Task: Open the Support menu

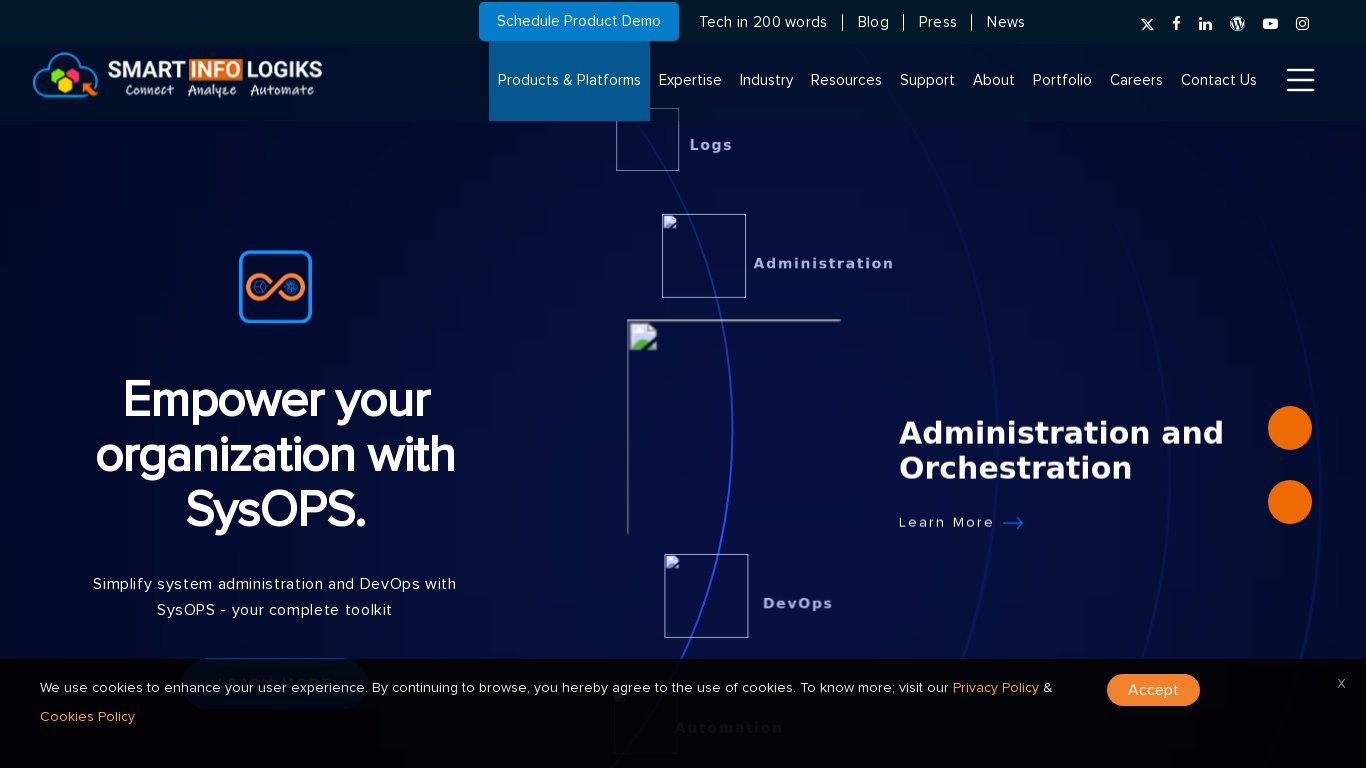Action: coord(927,80)
